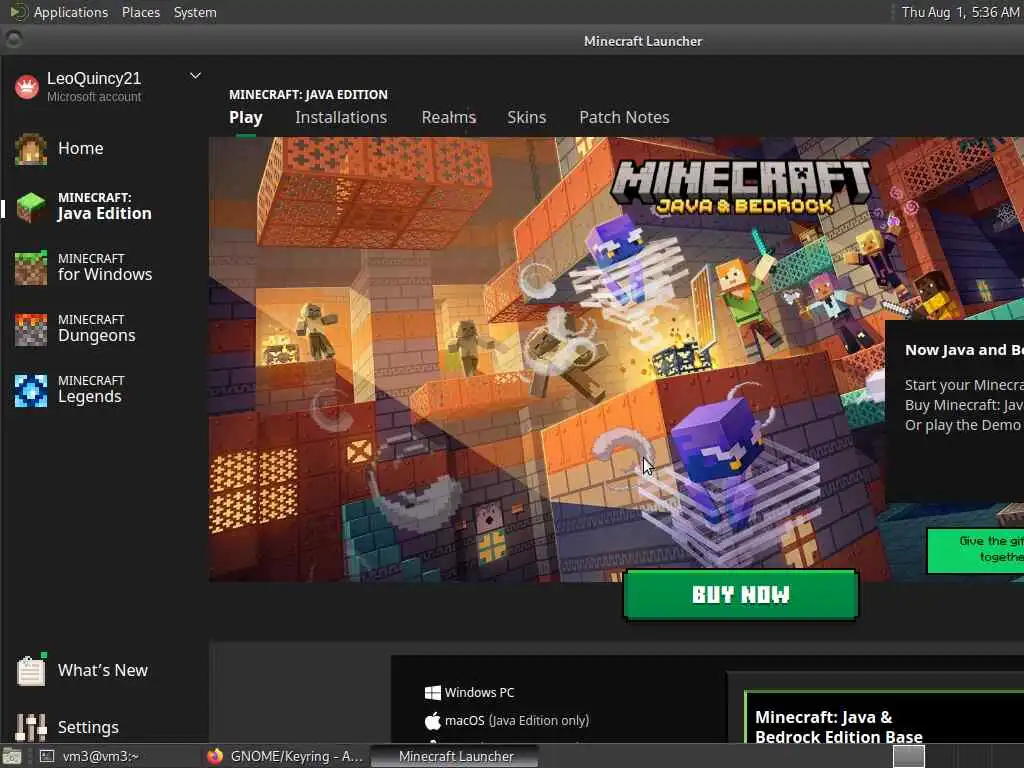The width and height of the screenshot is (1024, 768).
Task: Open the Places menu
Action: 140,12
